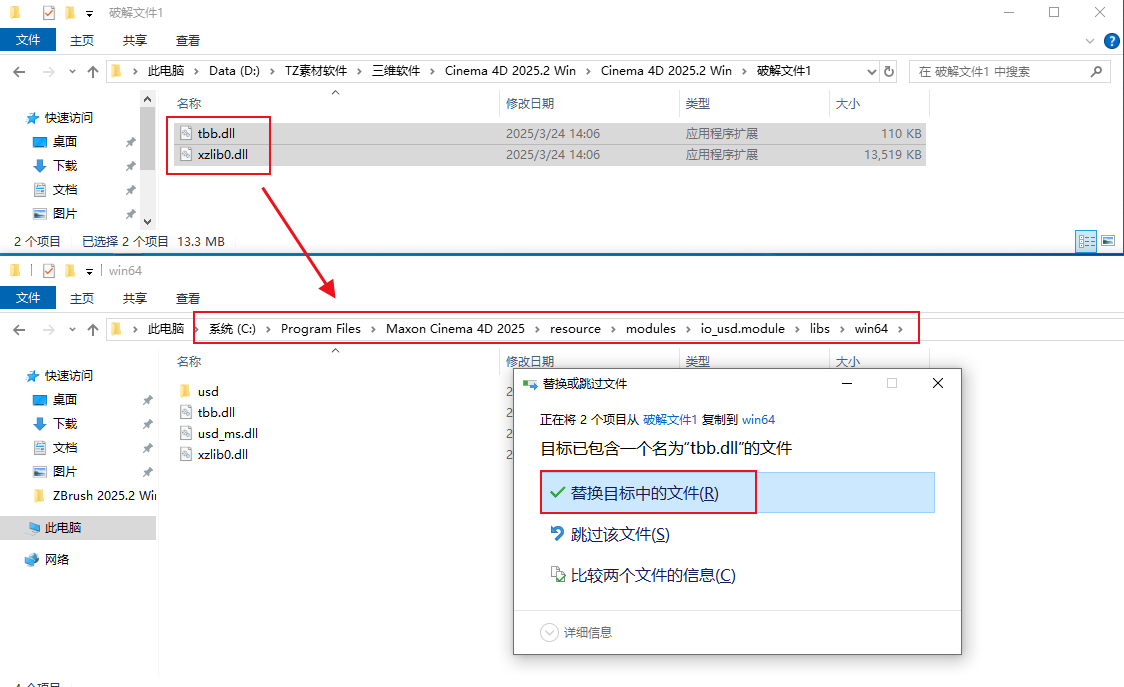1124x687 pixels.
Task: Click the Help question mark icon
Action: coord(1111,41)
